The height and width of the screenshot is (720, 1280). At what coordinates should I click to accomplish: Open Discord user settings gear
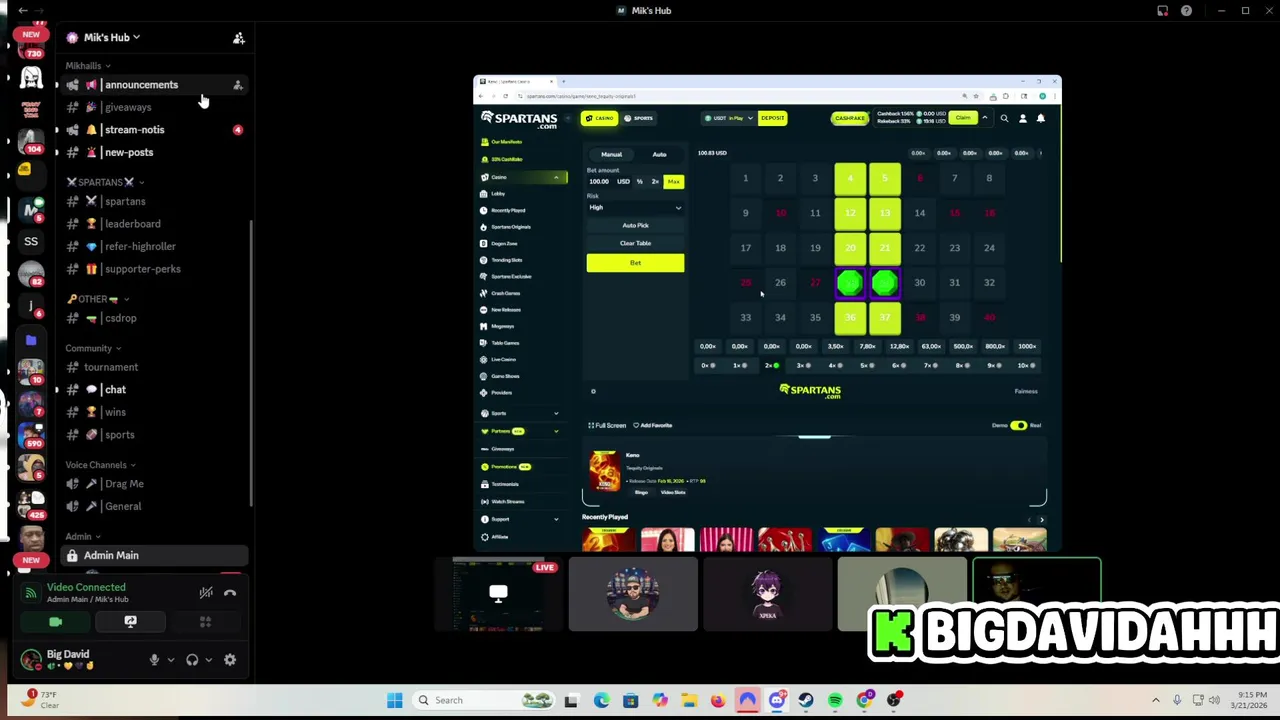pyautogui.click(x=230, y=660)
